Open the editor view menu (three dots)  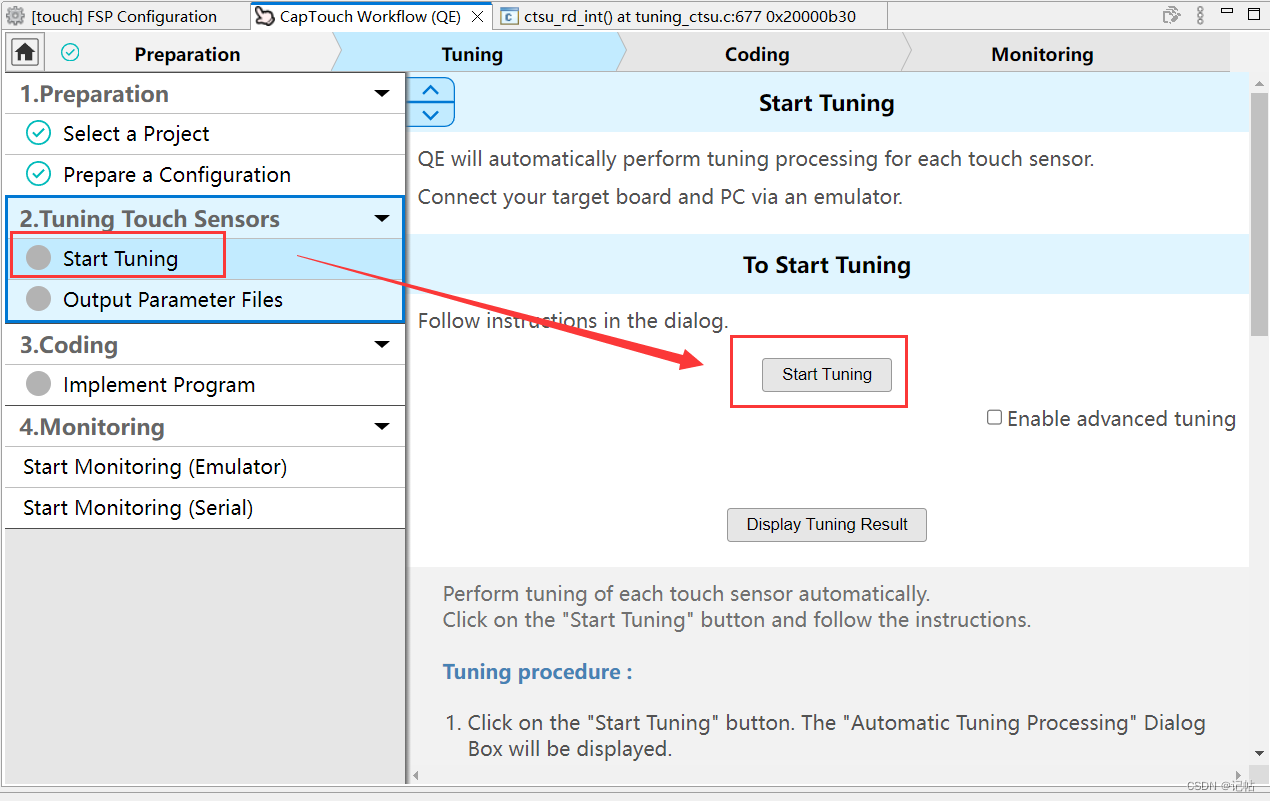pyautogui.click(x=1200, y=15)
